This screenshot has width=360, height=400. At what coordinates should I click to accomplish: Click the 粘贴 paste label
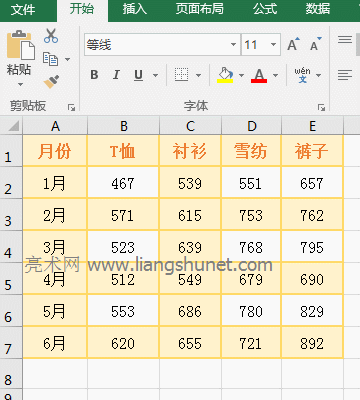click(x=19, y=70)
